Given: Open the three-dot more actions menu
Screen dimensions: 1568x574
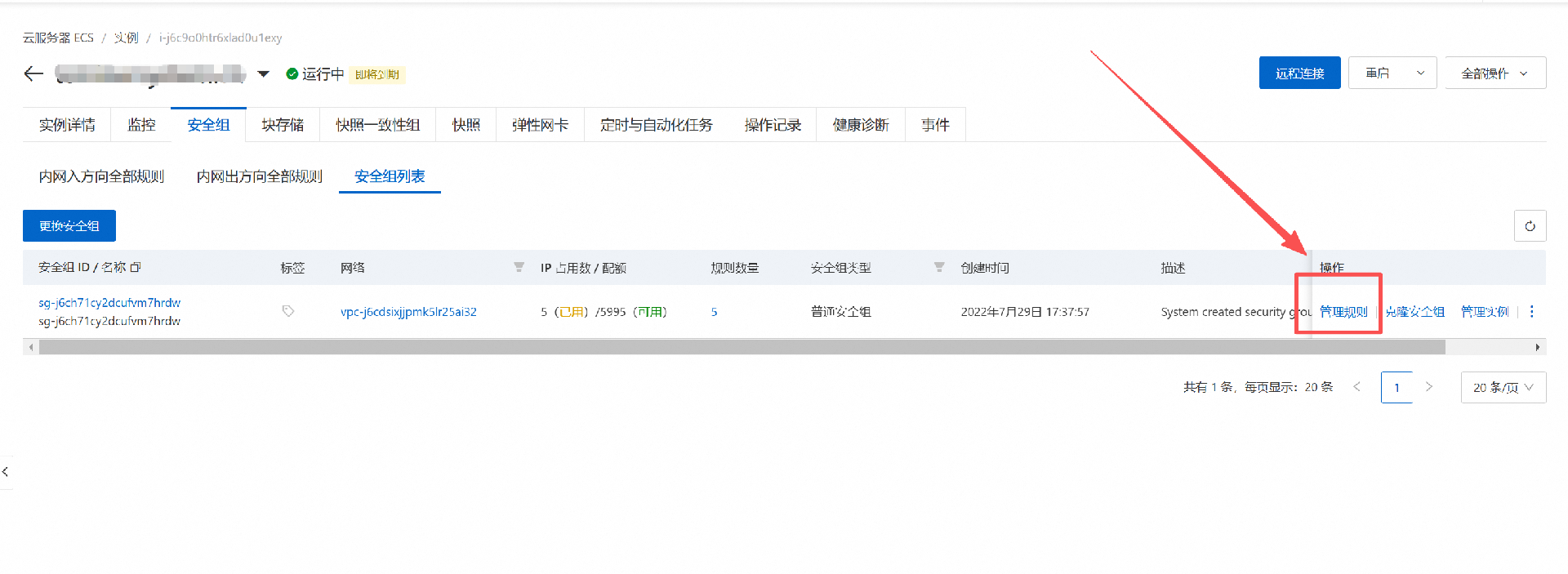Looking at the screenshot, I should (1531, 311).
